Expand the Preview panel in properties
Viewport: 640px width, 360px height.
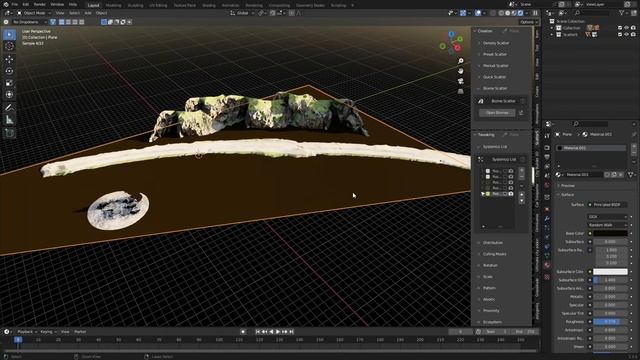pos(567,186)
